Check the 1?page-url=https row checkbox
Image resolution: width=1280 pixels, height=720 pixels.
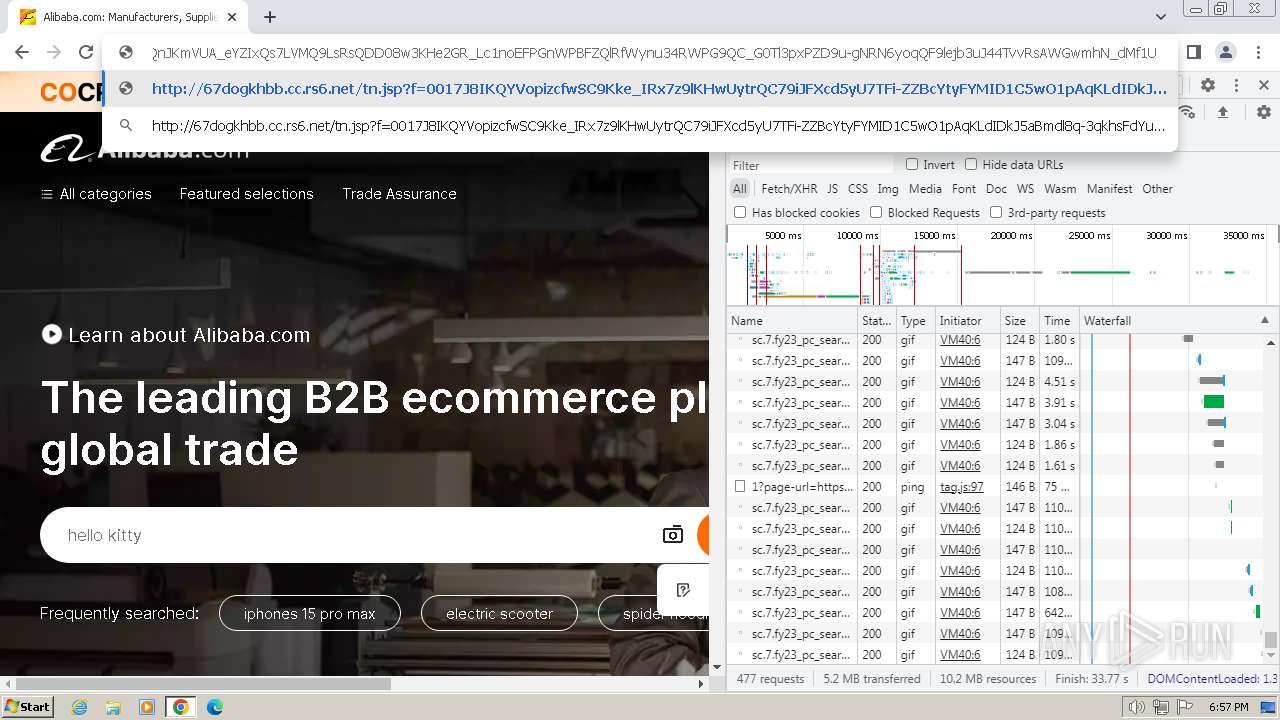740,487
